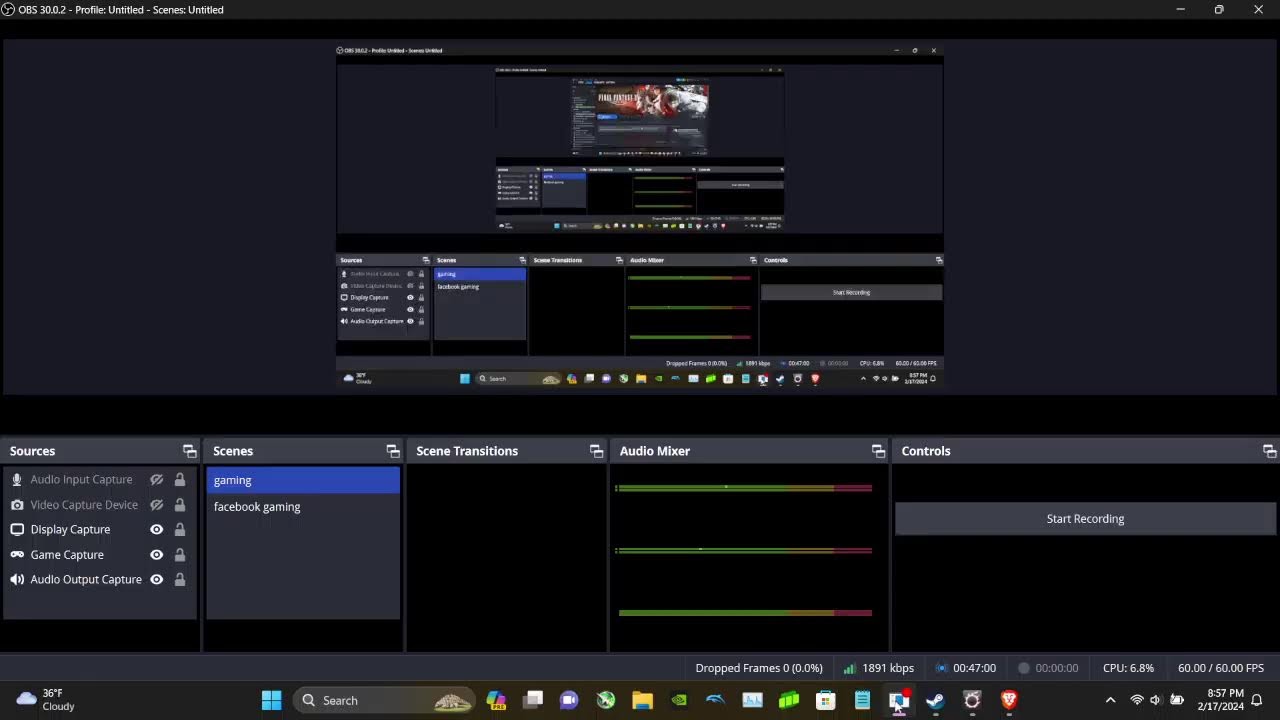Viewport: 1280px width, 720px height.
Task: Click the streaming broadcast icon beside 00:47:00
Action: pyautogui.click(x=941, y=668)
